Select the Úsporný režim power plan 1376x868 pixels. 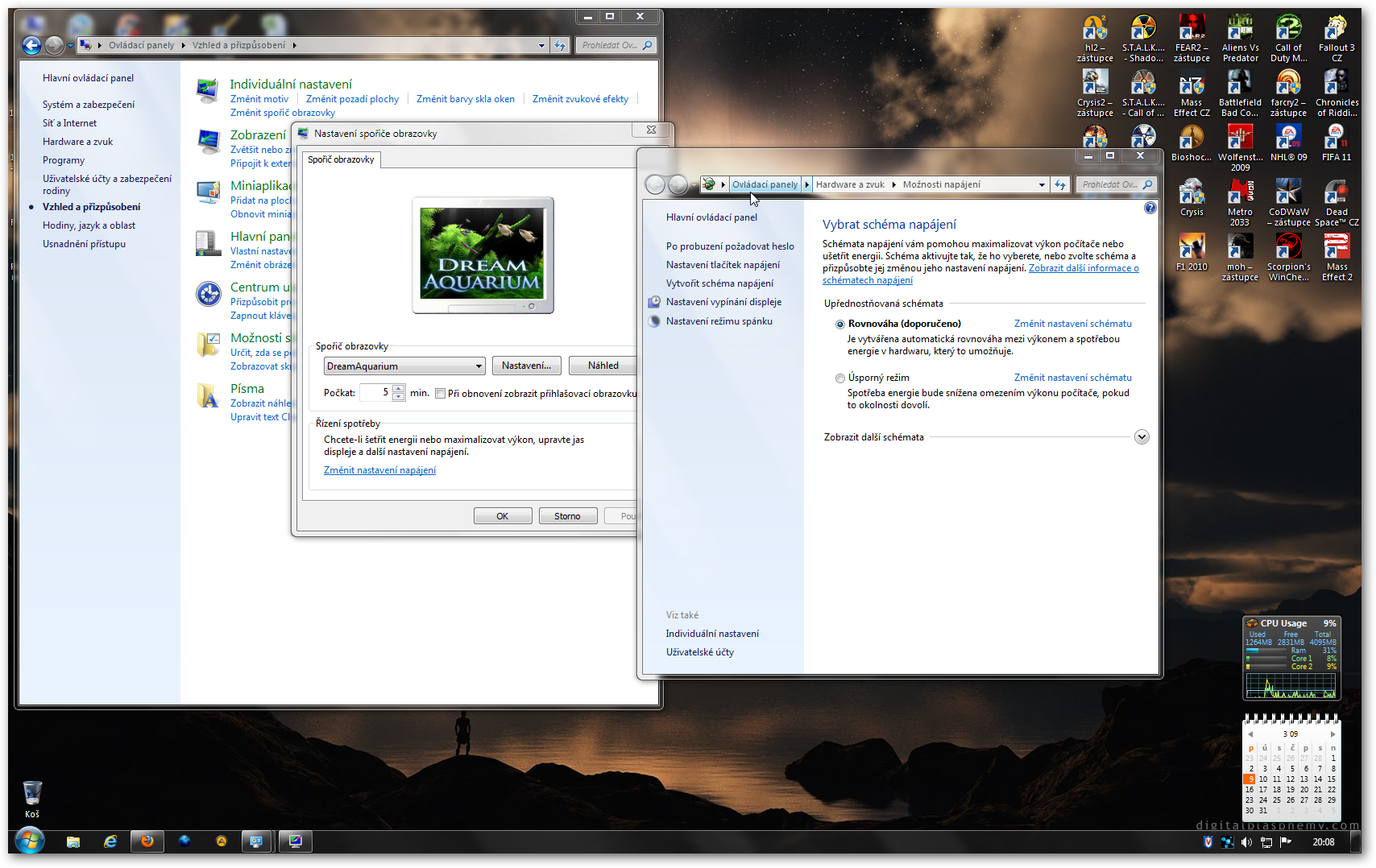point(840,378)
